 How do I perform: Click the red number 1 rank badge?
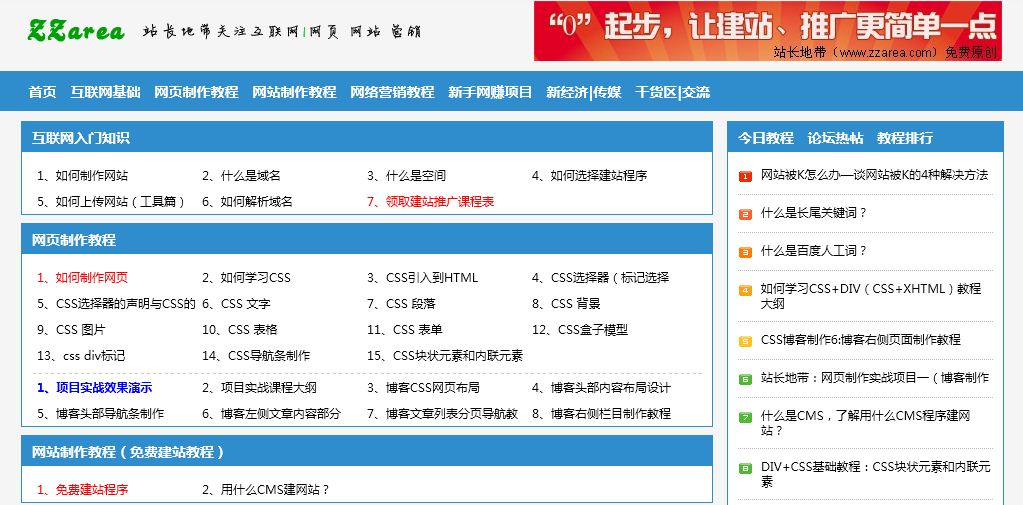point(745,176)
